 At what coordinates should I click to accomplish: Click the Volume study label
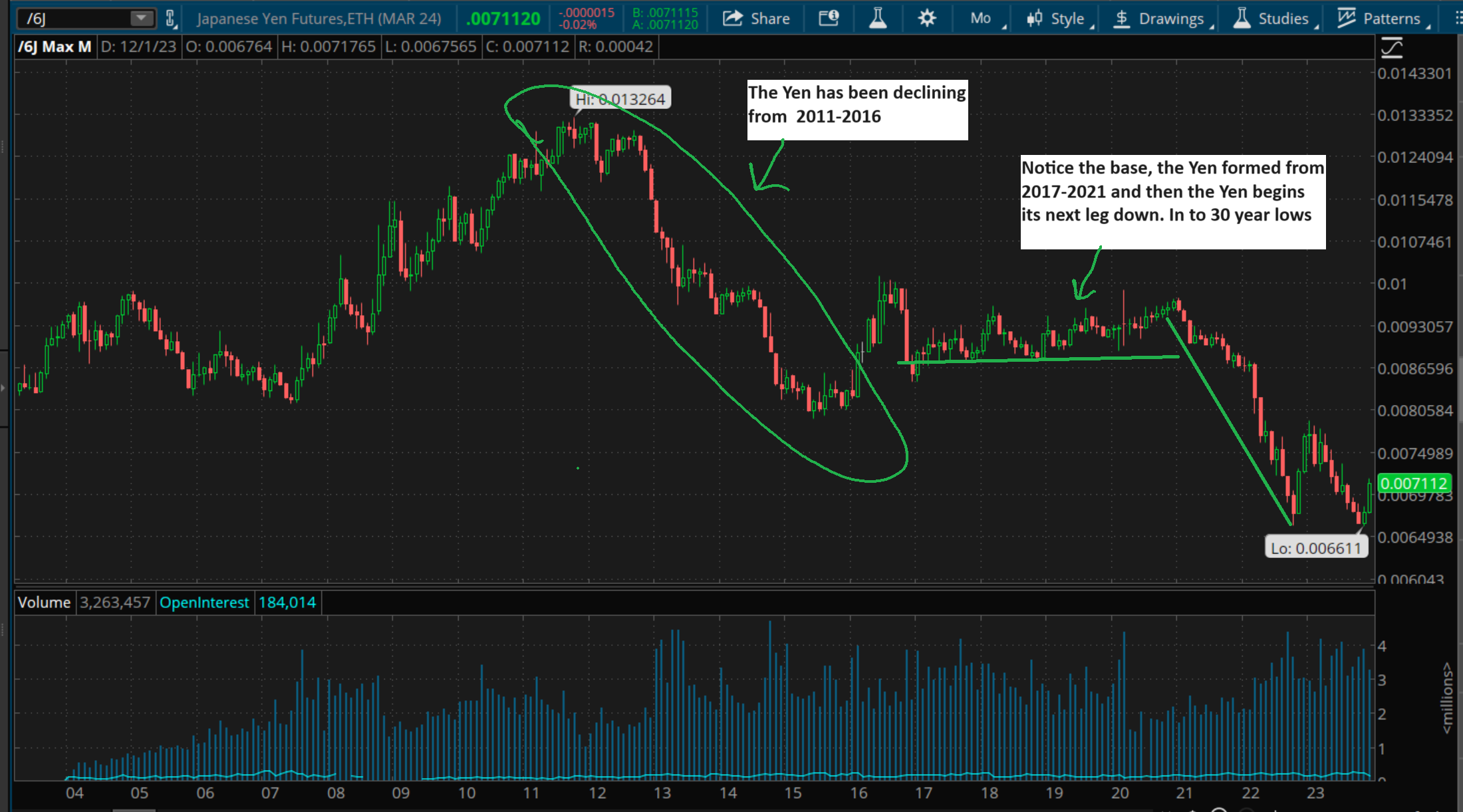point(44,603)
